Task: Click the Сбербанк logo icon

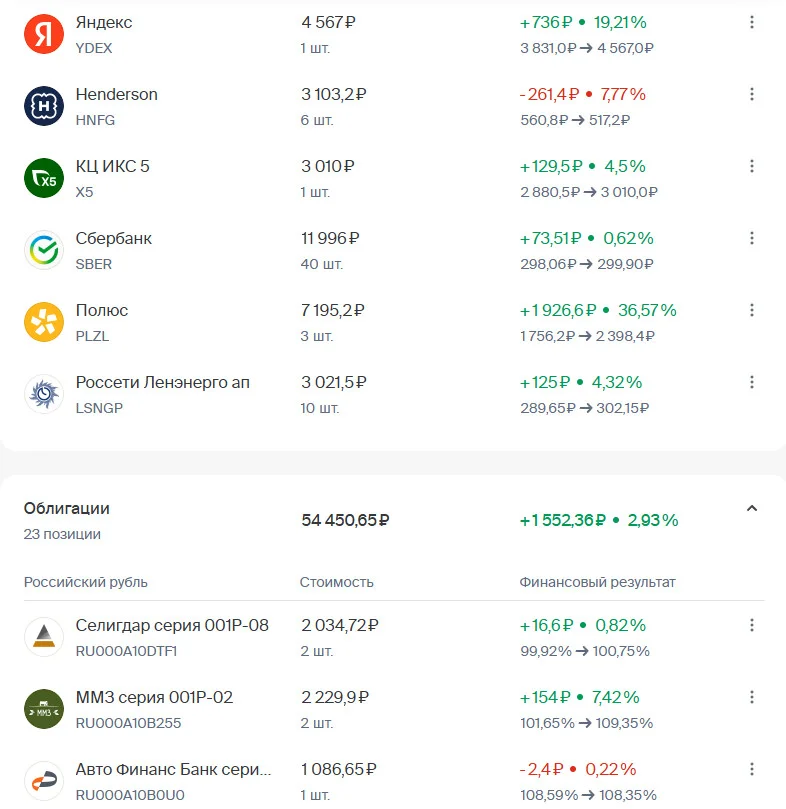Action: (44, 250)
